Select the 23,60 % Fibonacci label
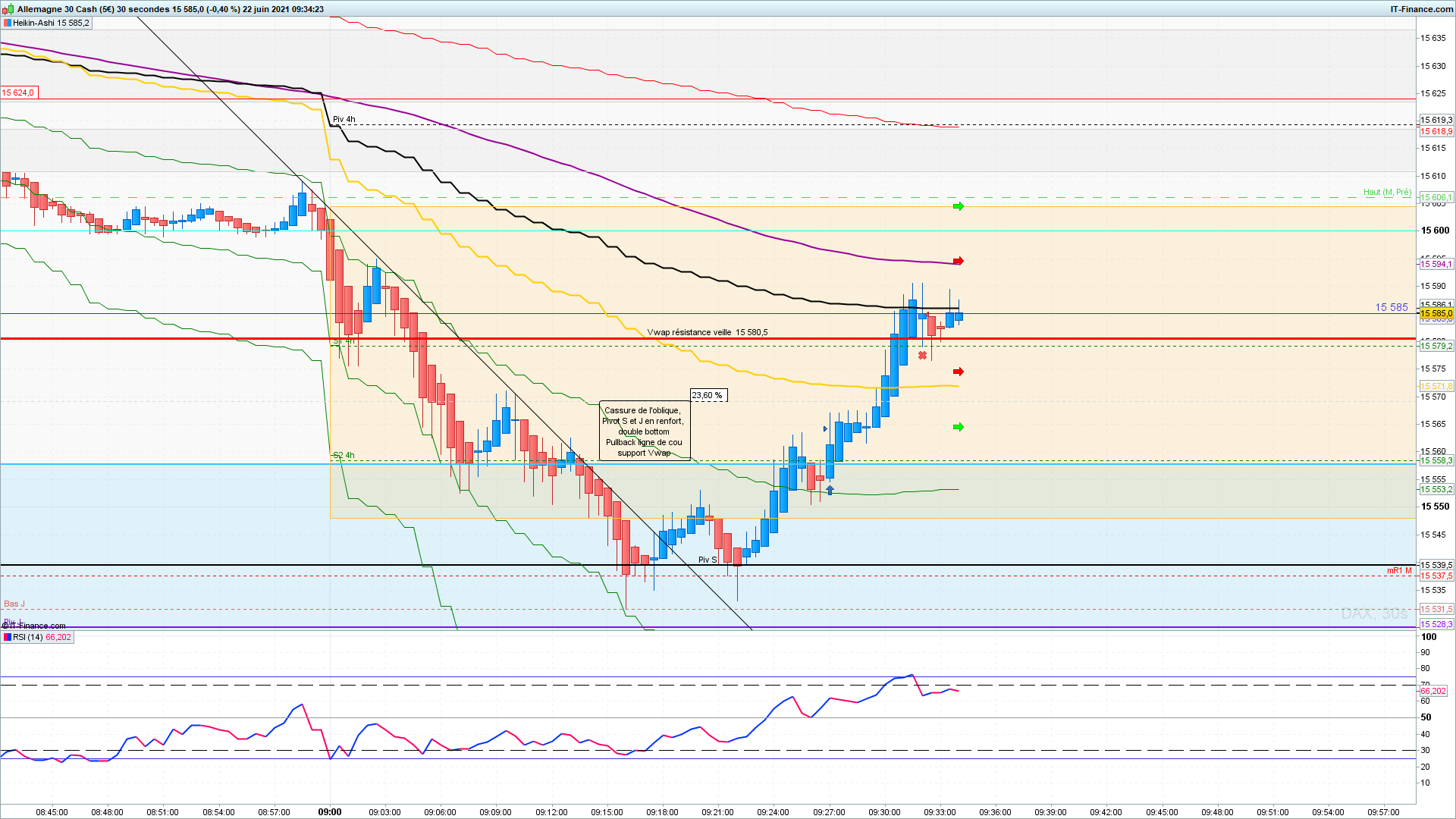Viewport: 1456px width, 819px height. pyautogui.click(x=708, y=395)
